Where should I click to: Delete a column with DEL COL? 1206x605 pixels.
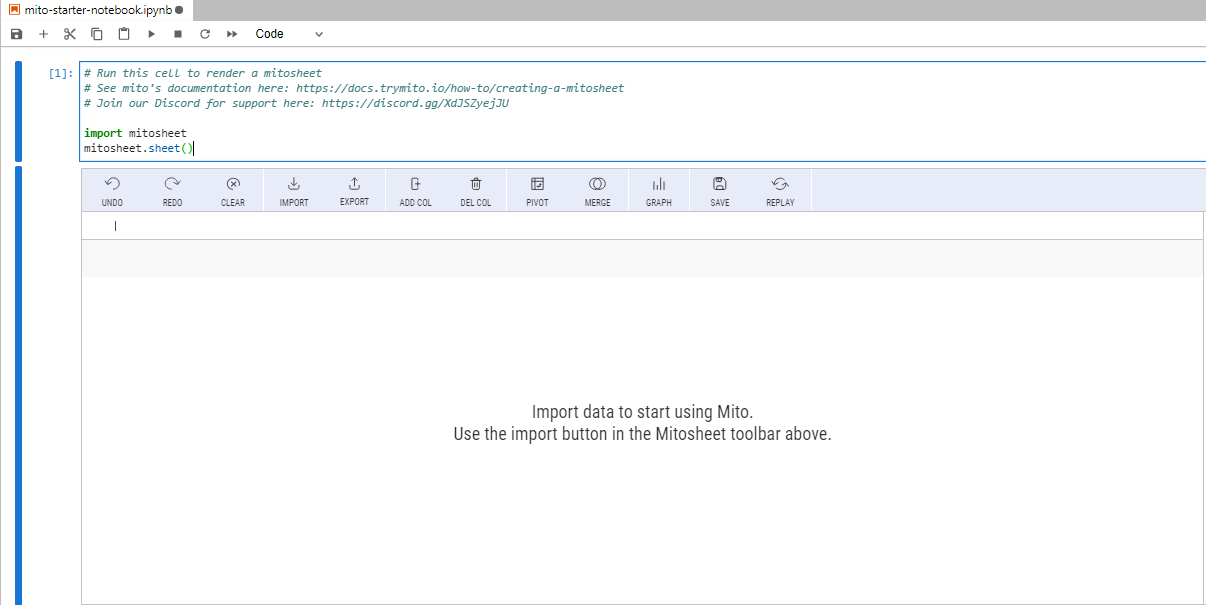click(x=476, y=191)
